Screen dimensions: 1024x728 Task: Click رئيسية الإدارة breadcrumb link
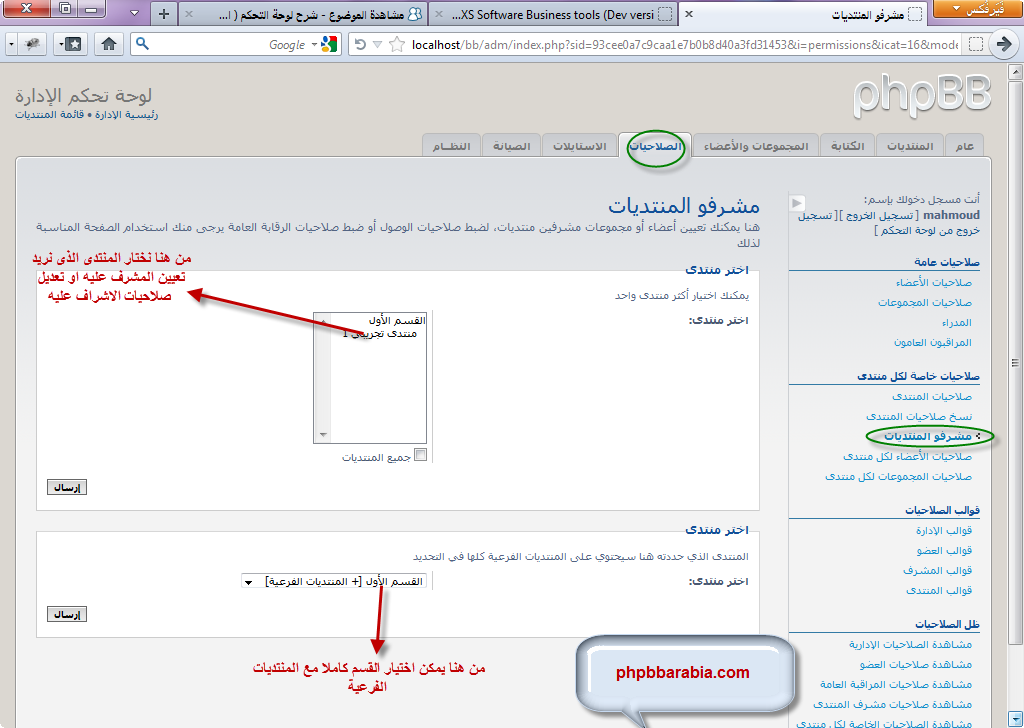126,115
